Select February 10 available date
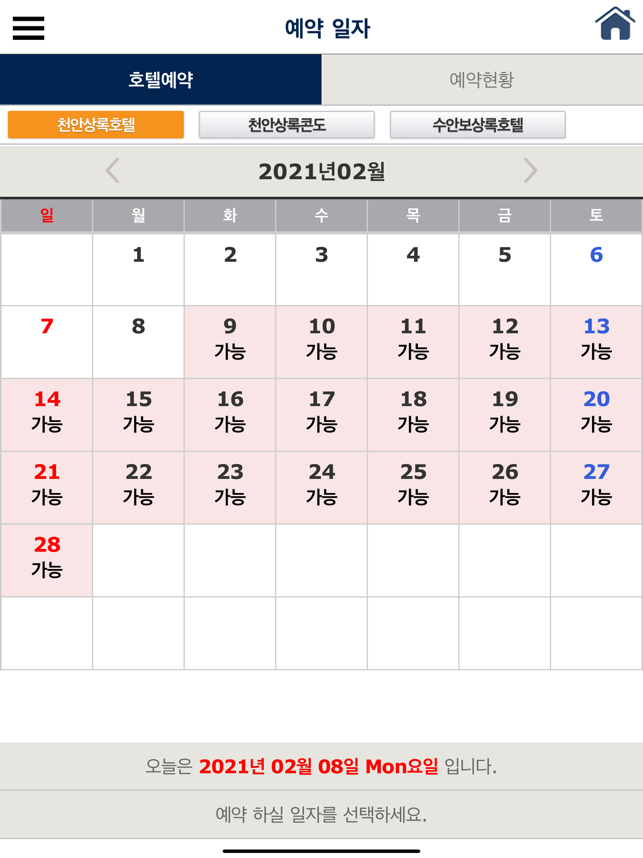Image resolution: width=643 pixels, height=858 pixels. click(322, 342)
